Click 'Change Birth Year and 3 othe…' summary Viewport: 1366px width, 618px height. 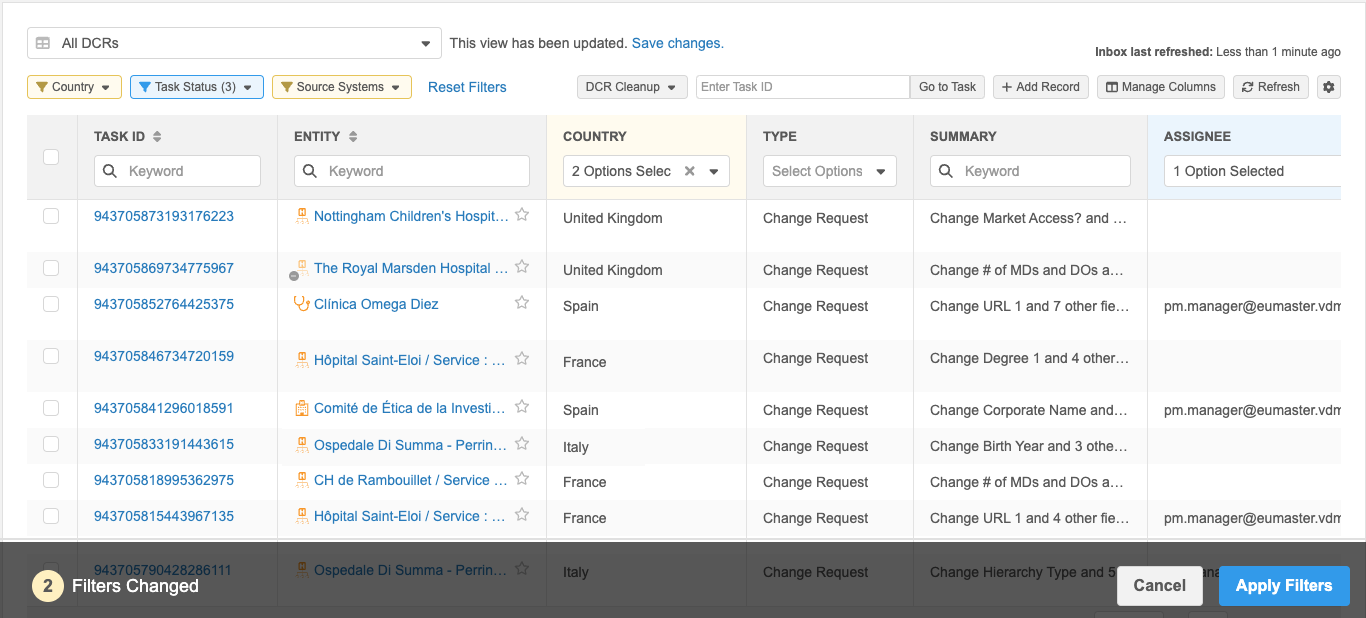click(x=1029, y=446)
